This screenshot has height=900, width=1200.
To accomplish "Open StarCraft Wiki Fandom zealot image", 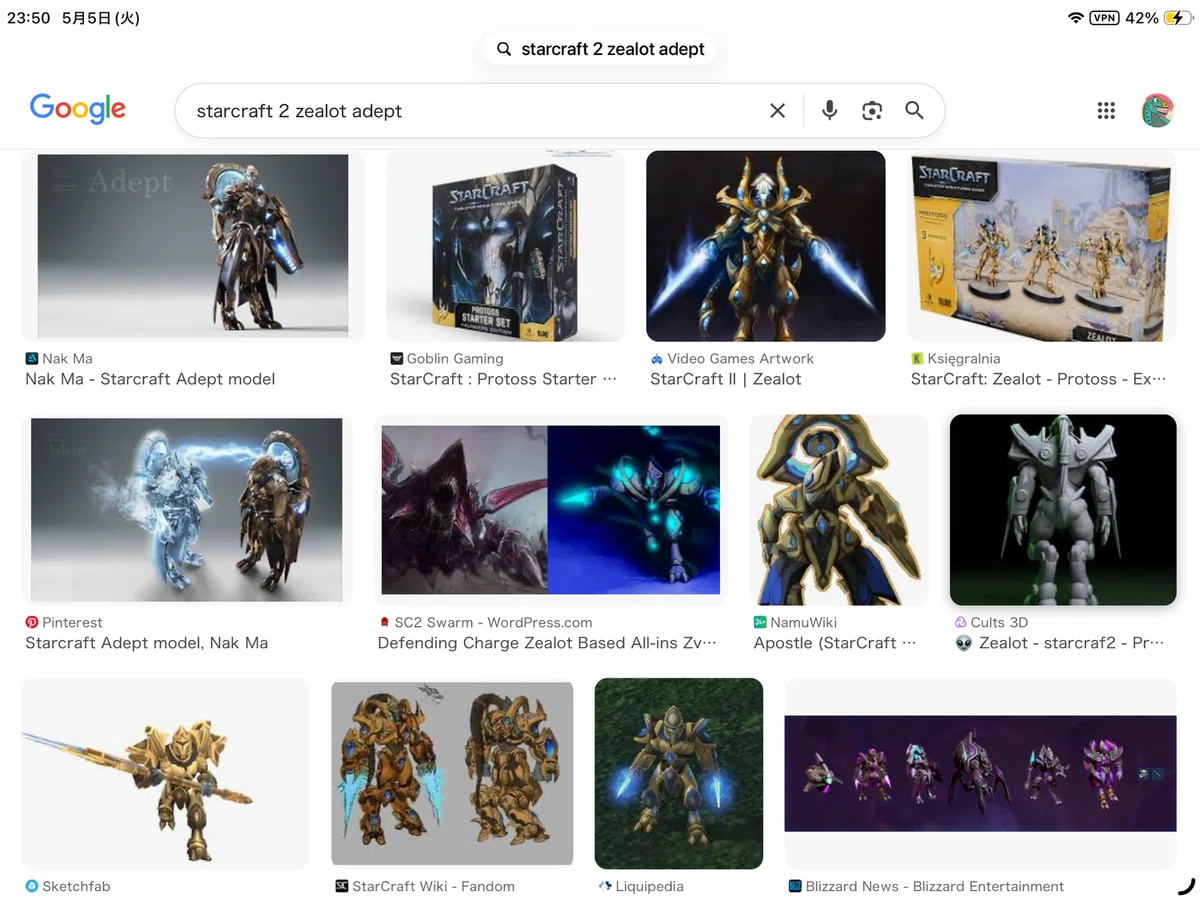I will point(452,773).
